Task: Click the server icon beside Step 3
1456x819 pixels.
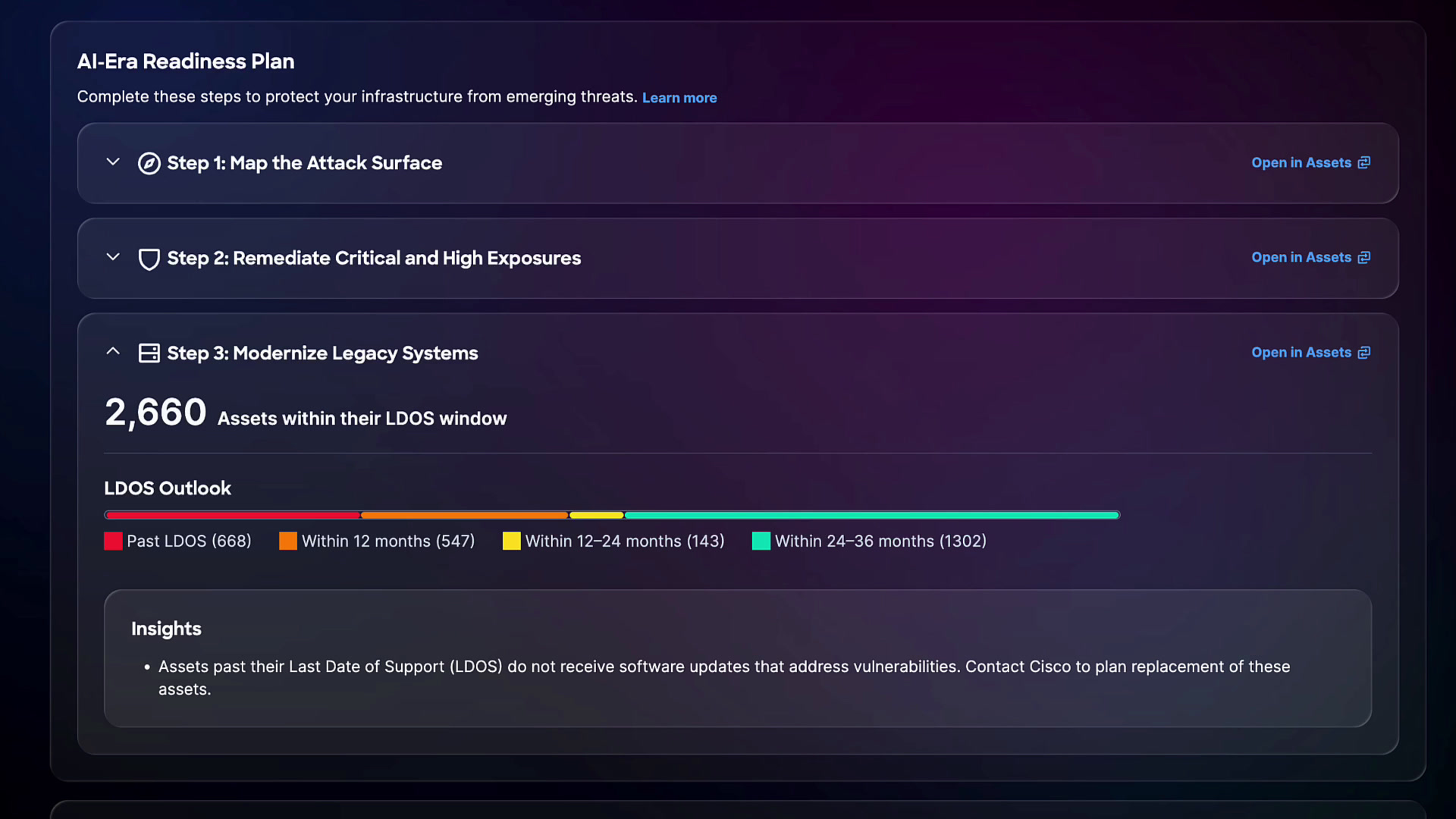Action: 149,353
